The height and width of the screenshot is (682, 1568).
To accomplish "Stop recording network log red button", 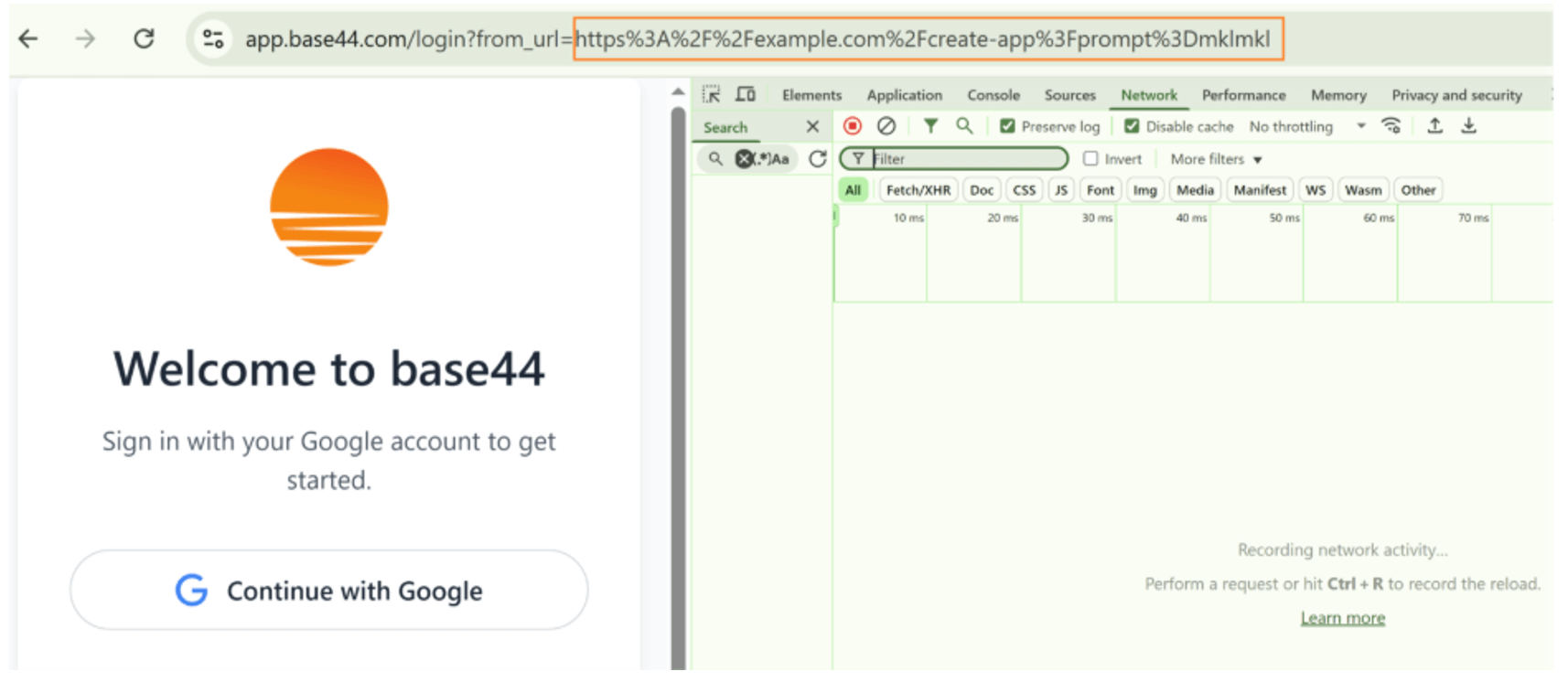I will click(x=853, y=126).
